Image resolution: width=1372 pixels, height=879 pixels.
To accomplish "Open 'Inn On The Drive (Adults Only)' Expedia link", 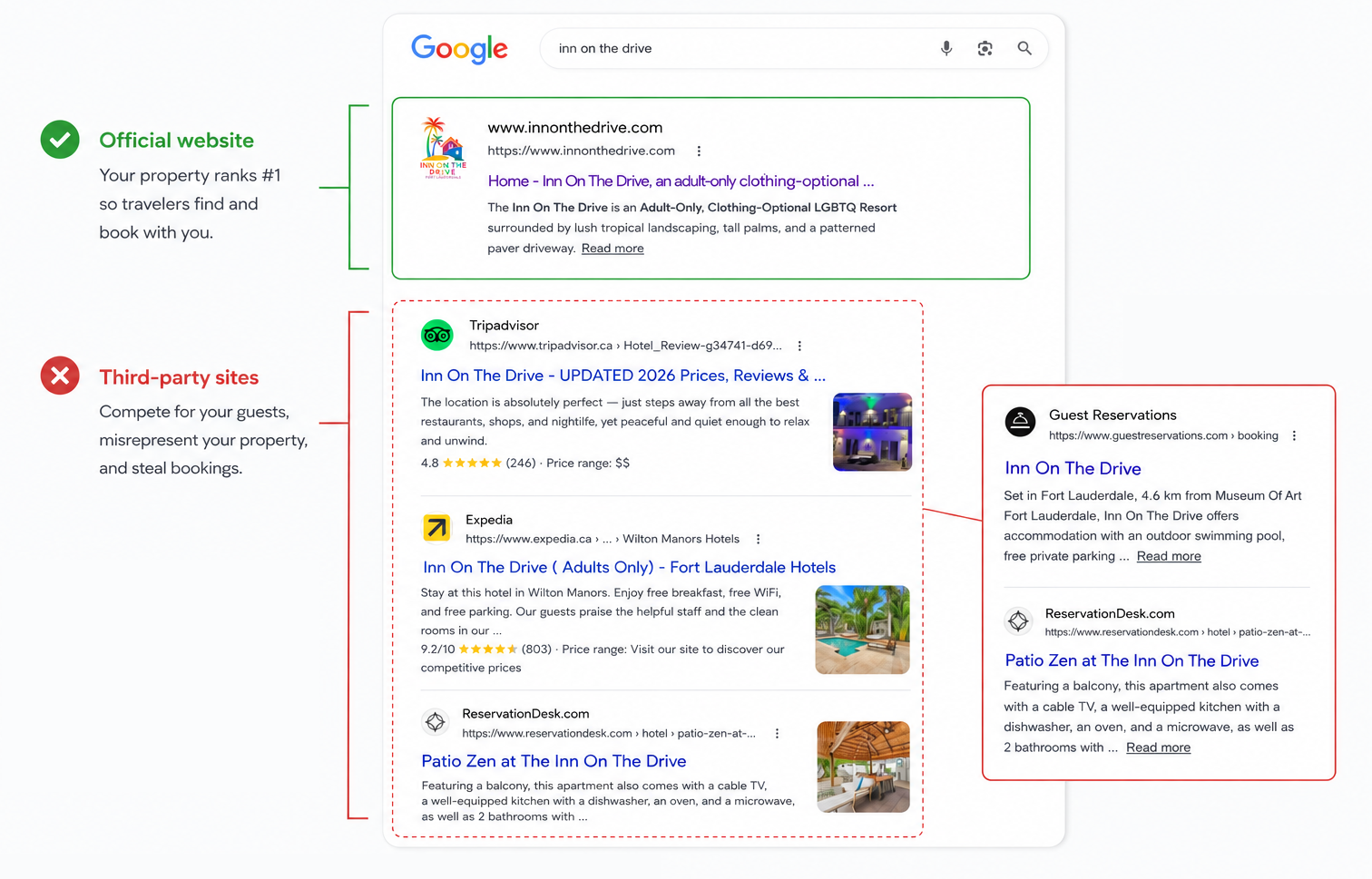I will (x=630, y=567).
